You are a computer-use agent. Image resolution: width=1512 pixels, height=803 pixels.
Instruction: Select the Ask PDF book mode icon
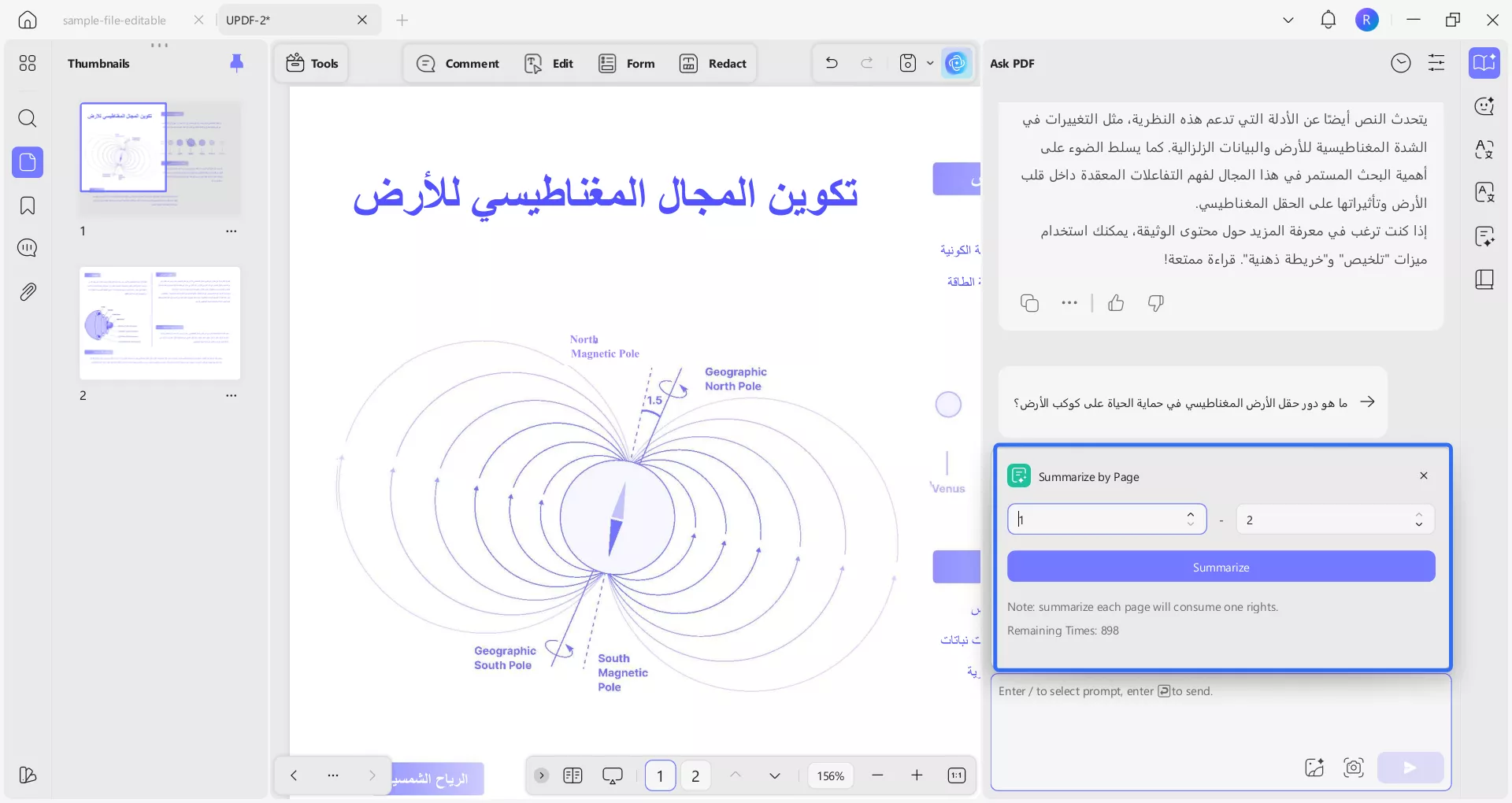[x=1484, y=63]
